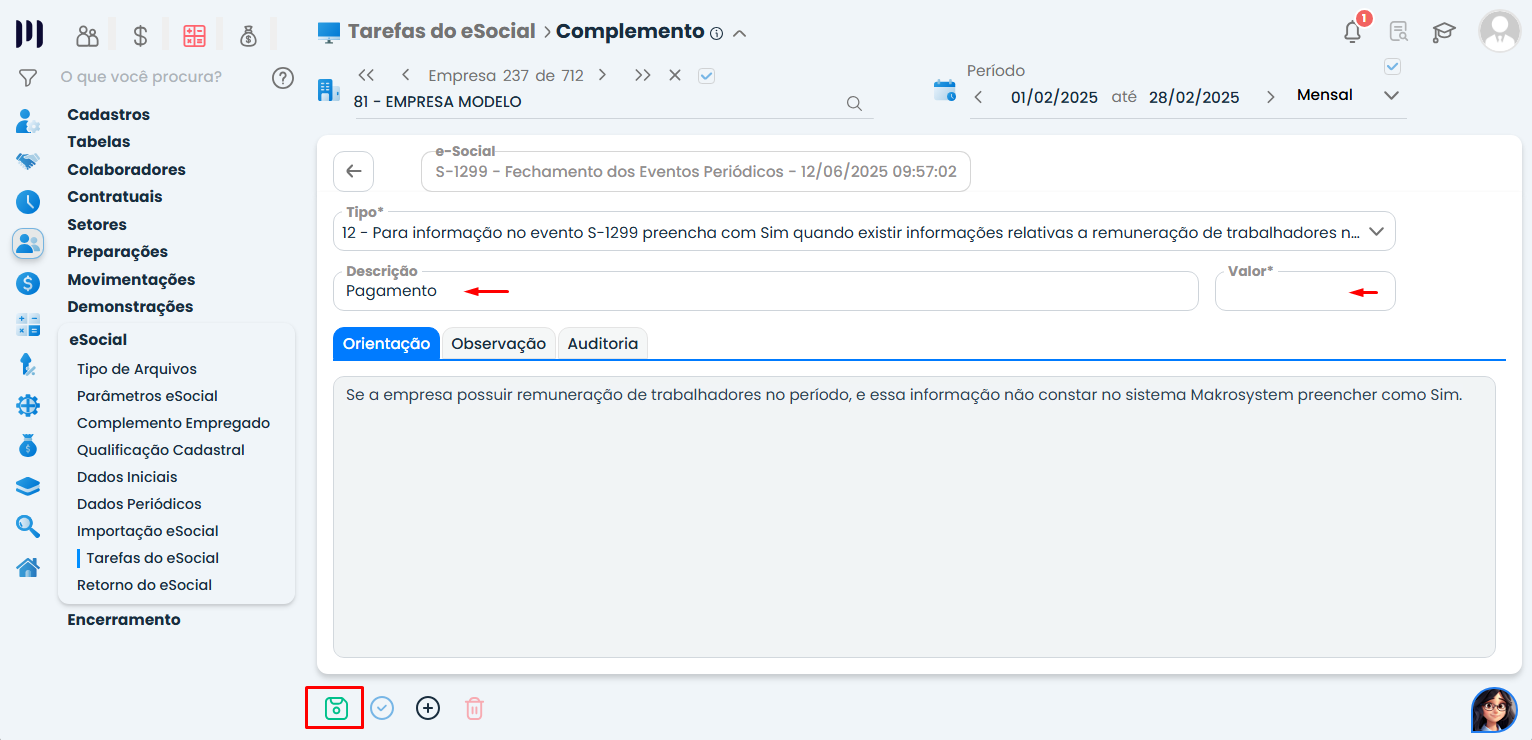Screen dimensions: 1532x740
Task: Click the Tarefas do eSocial breadcrumb
Action: point(442,31)
